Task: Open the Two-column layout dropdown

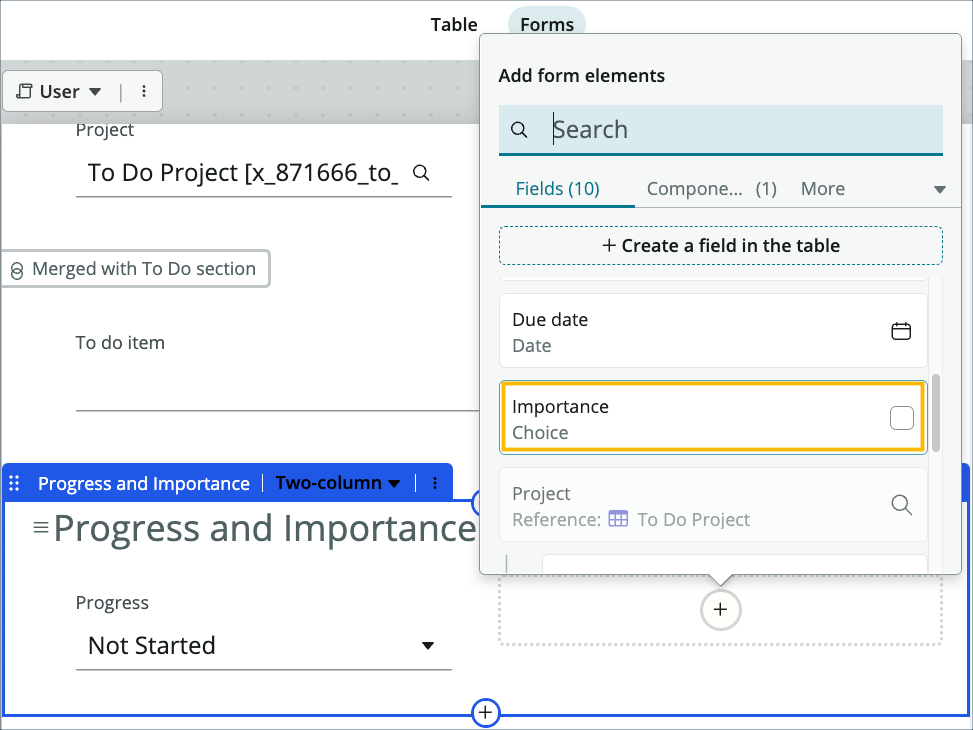Action: tap(338, 482)
